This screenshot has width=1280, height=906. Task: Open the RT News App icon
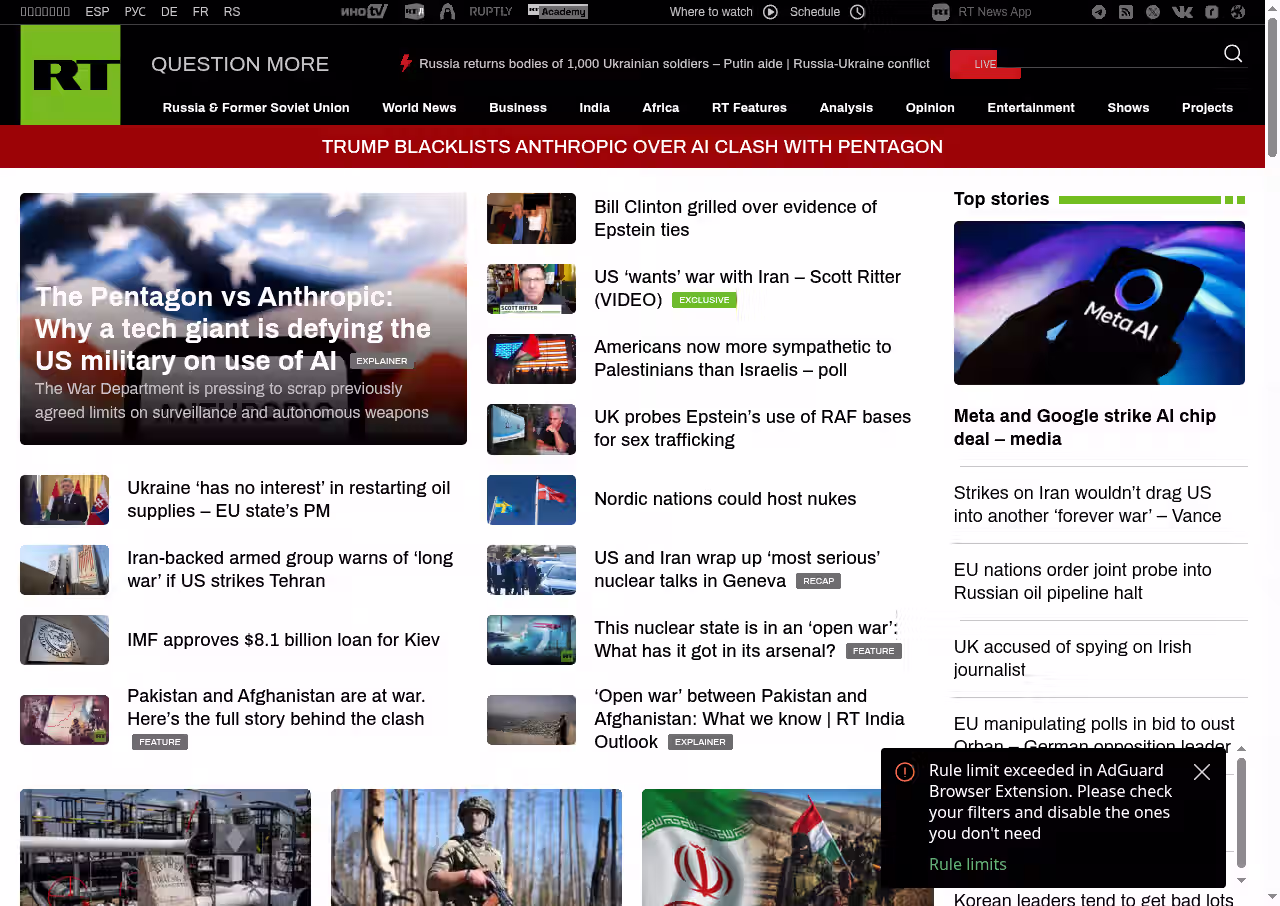[x=940, y=12]
